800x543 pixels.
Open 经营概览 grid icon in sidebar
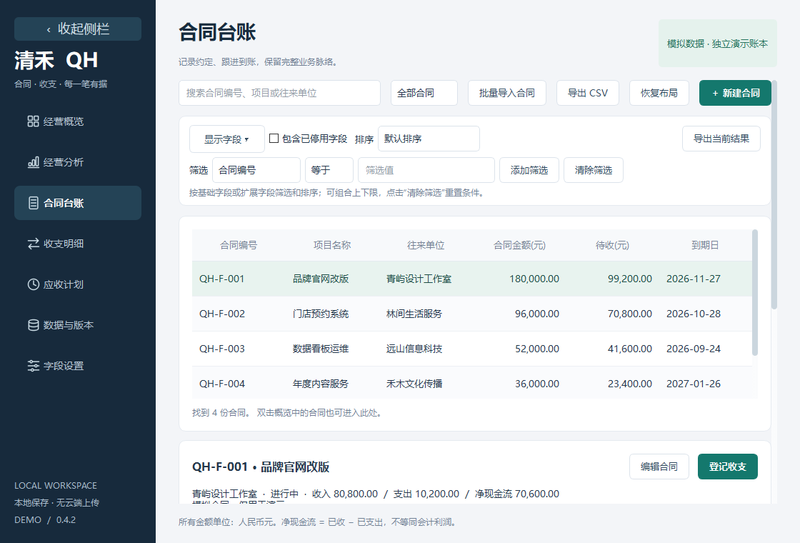point(33,121)
